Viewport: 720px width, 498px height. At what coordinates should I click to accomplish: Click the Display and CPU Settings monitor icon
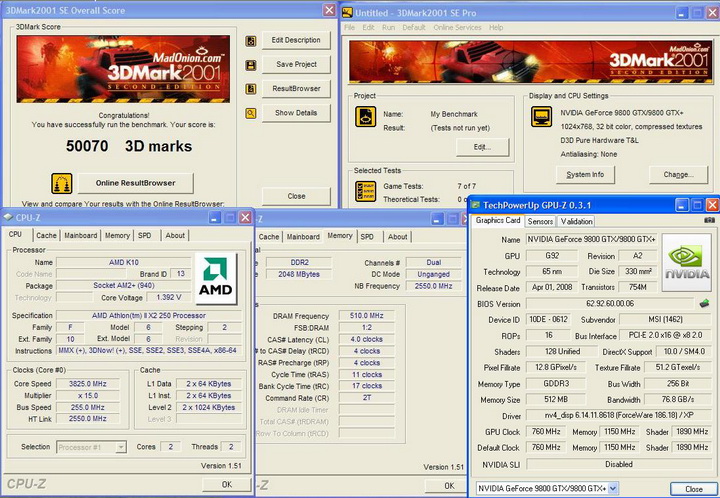click(541, 117)
